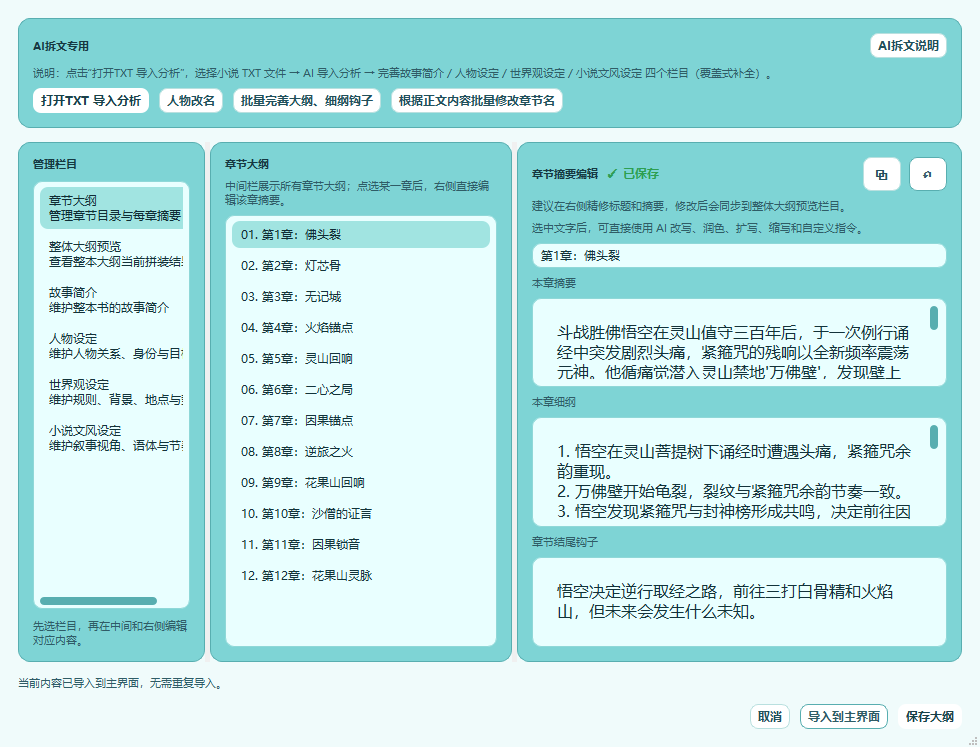Select chapter 09. 第9章：花果山回响
Image resolution: width=980 pixels, height=747 pixels.
tap(361, 483)
